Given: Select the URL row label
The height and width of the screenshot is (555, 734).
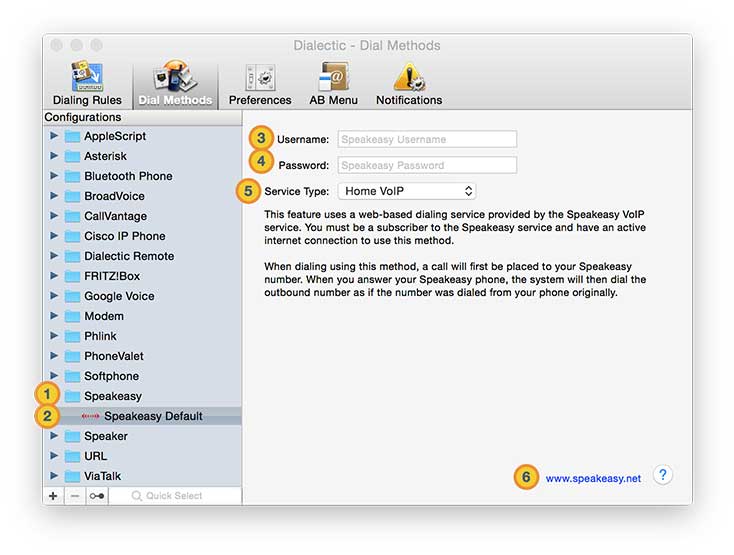Looking at the screenshot, I should (x=95, y=456).
